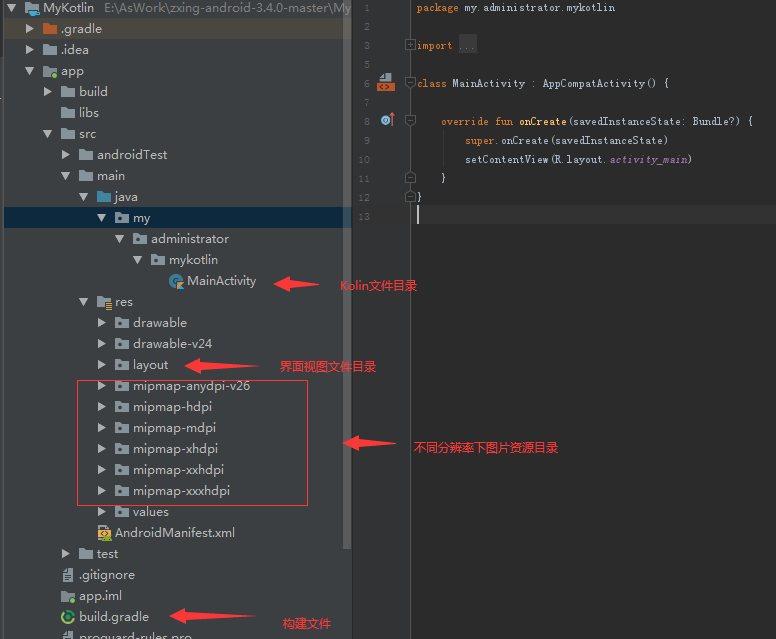Click the drawable folder icon
The width and height of the screenshot is (776, 639).
pyautogui.click(x=122, y=323)
